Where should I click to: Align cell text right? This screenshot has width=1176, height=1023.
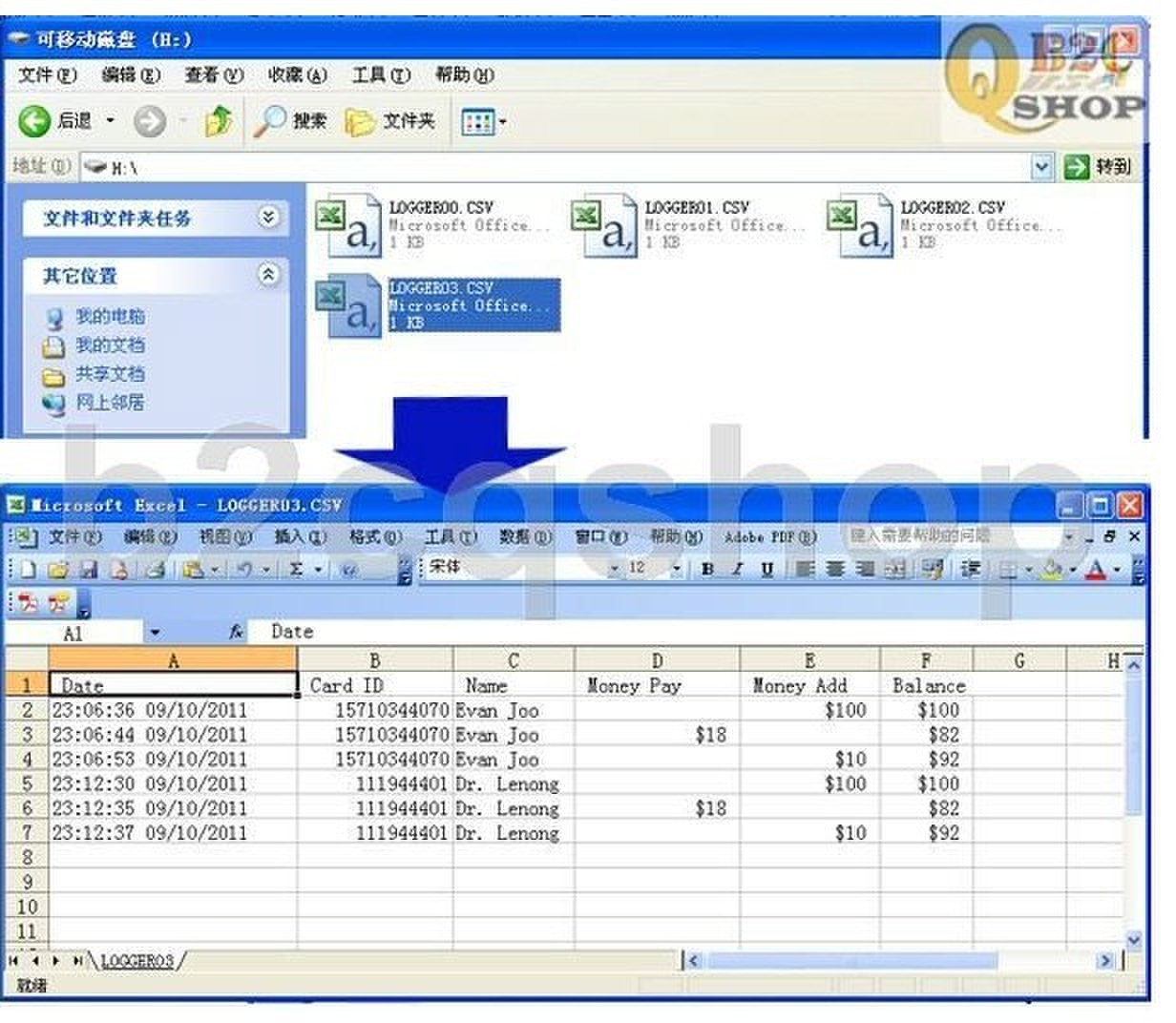[x=865, y=570]
